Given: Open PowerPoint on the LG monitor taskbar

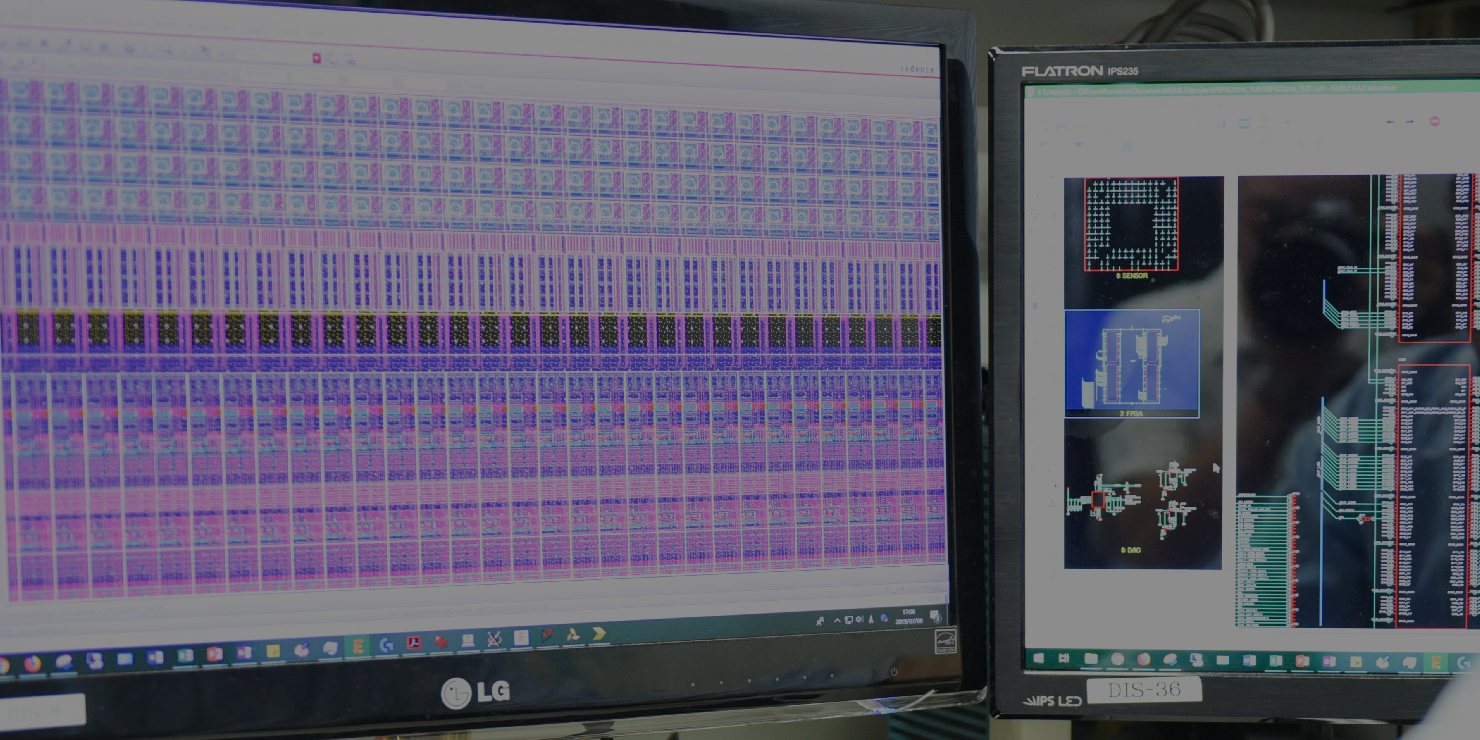Looking at the screenshot, I should (x=215, y=653).
